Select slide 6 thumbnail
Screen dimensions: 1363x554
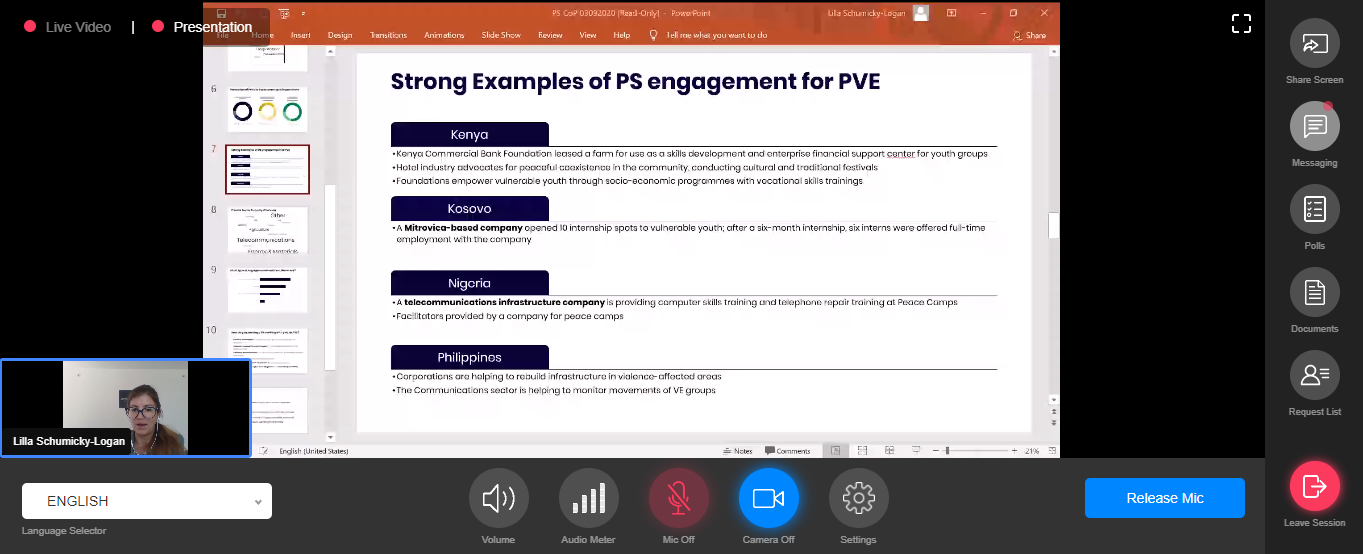(x=267, y=109)
